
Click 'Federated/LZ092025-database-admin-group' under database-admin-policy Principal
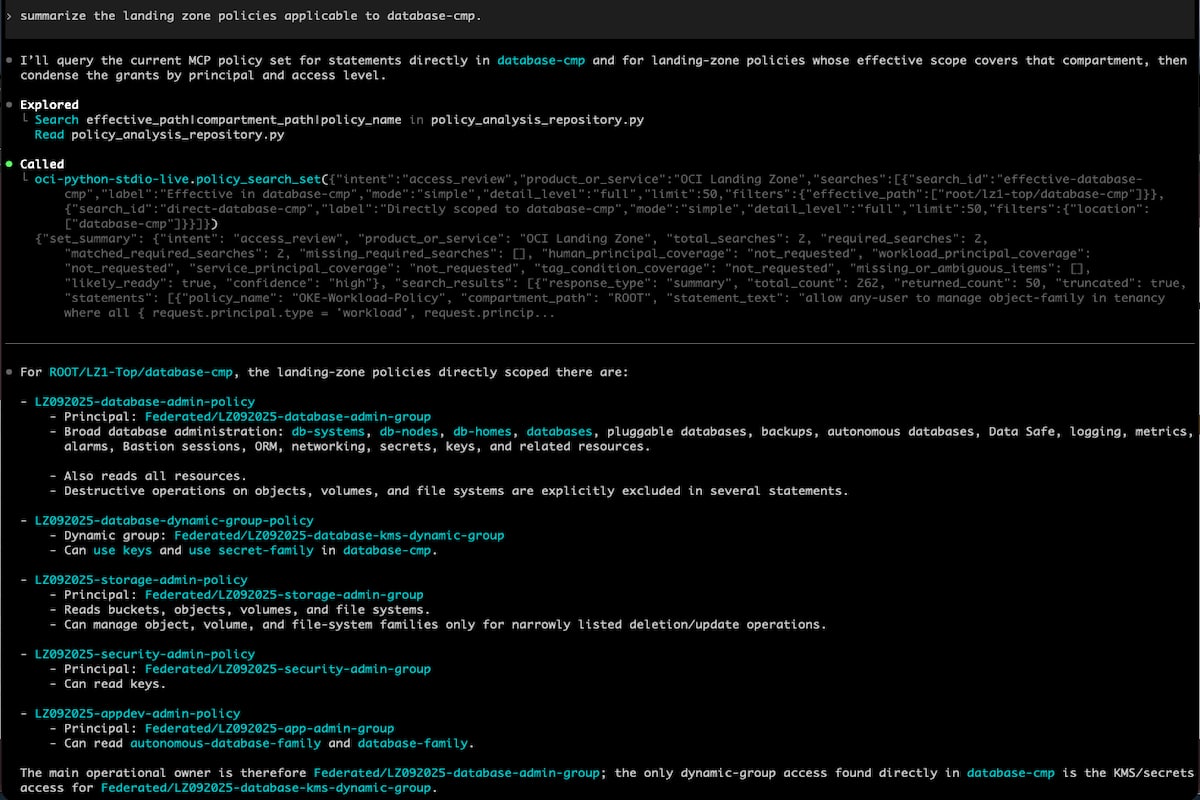tap(288, 417)
